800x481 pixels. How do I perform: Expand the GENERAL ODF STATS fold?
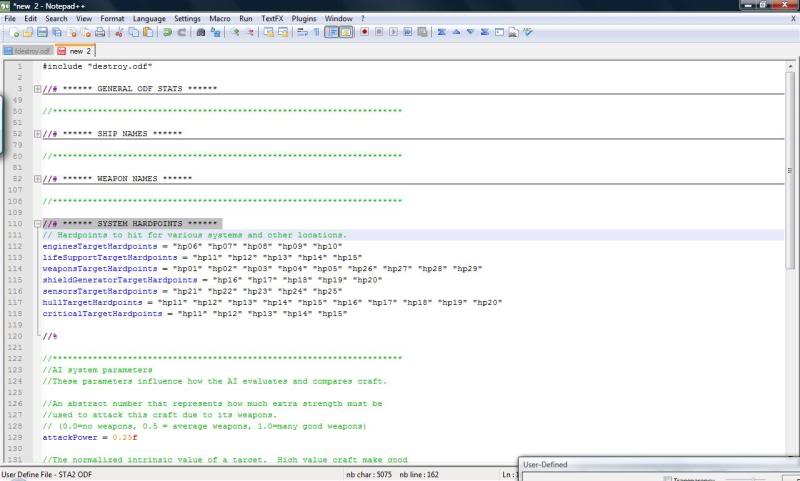point(37,89)
